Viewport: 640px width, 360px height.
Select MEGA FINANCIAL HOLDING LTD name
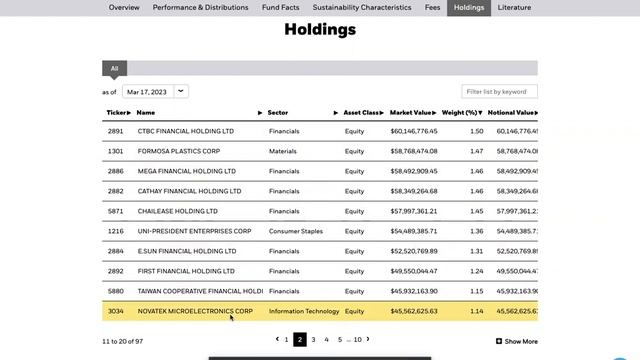pos(187,171)
